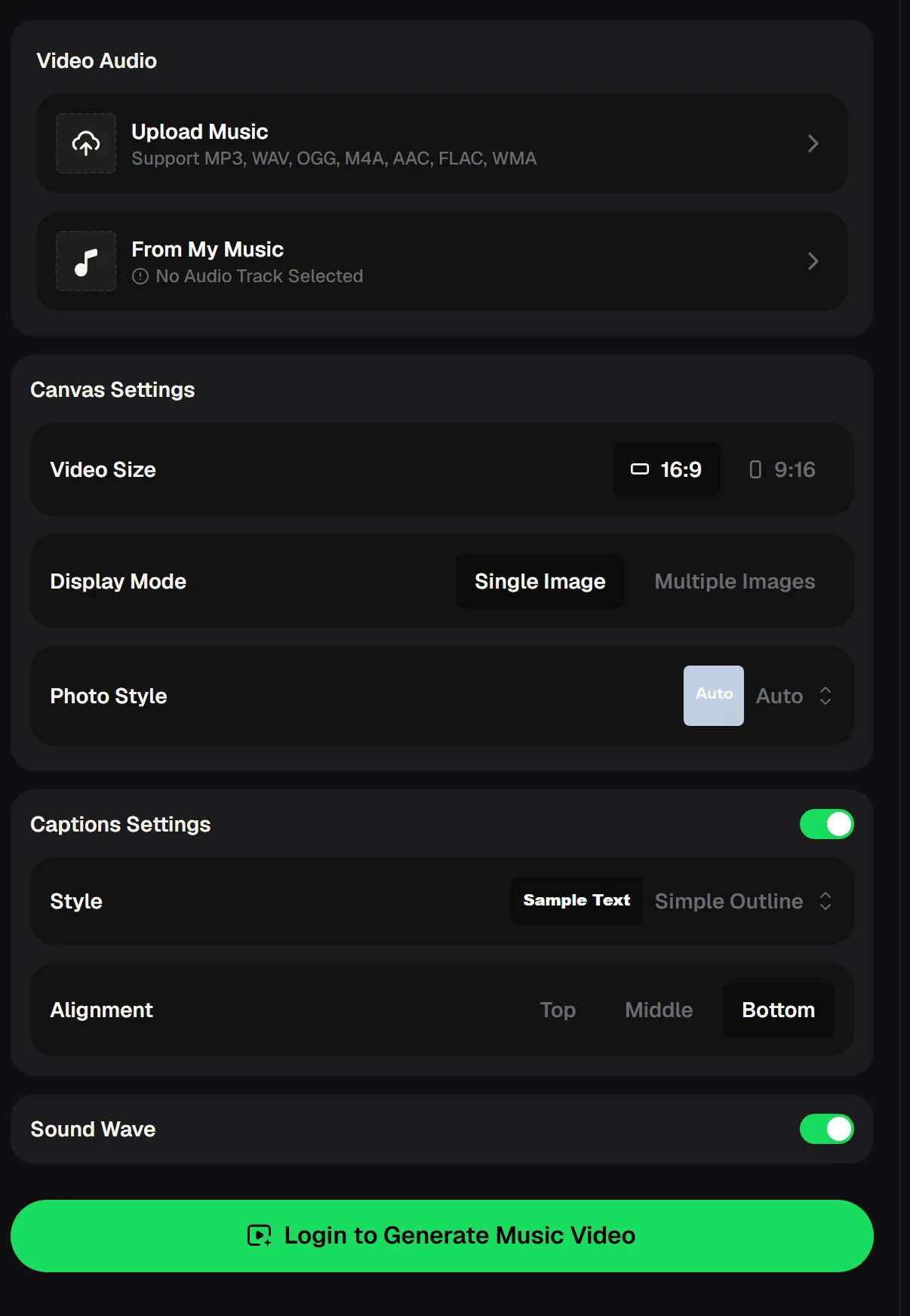Choose Single Image display mode

540,581
